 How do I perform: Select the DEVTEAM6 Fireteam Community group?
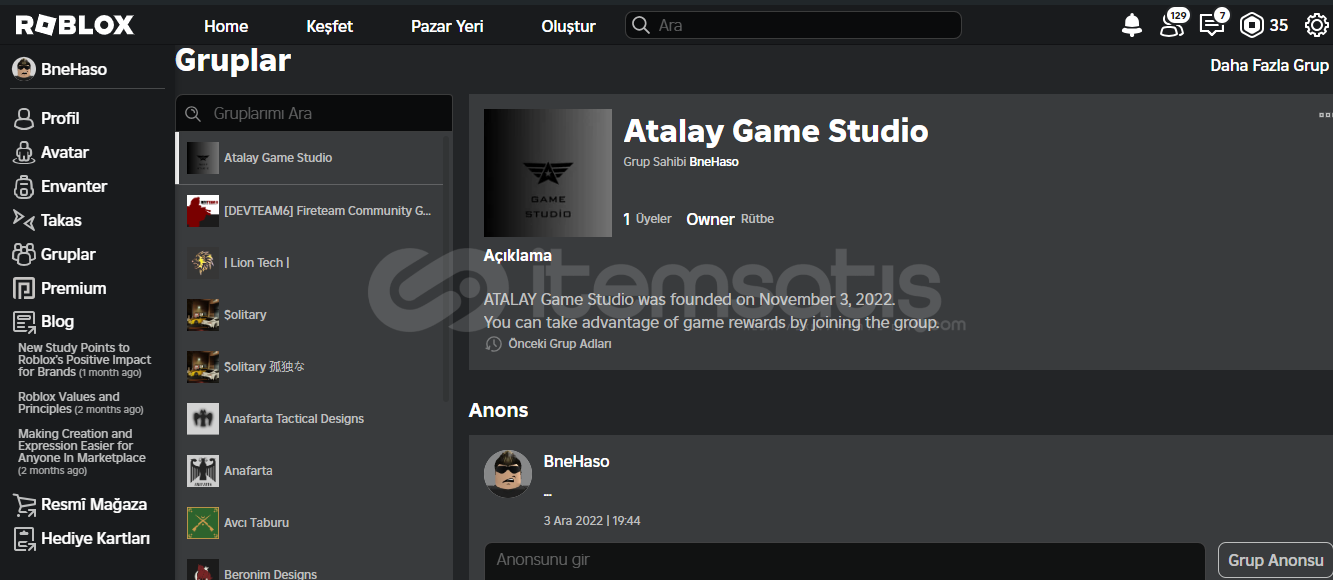click(309, 211)
